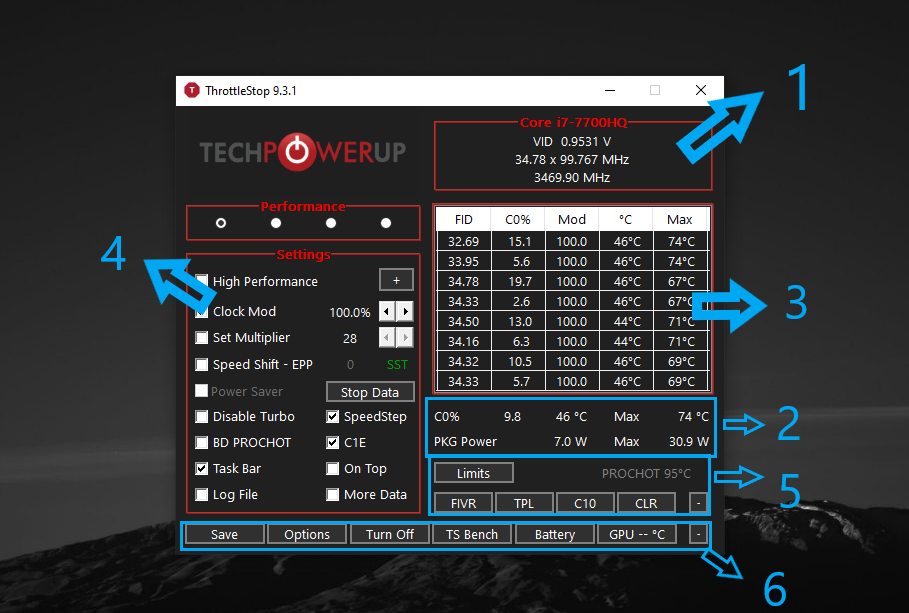Check the Disable Turbo option

click(201, 416)
